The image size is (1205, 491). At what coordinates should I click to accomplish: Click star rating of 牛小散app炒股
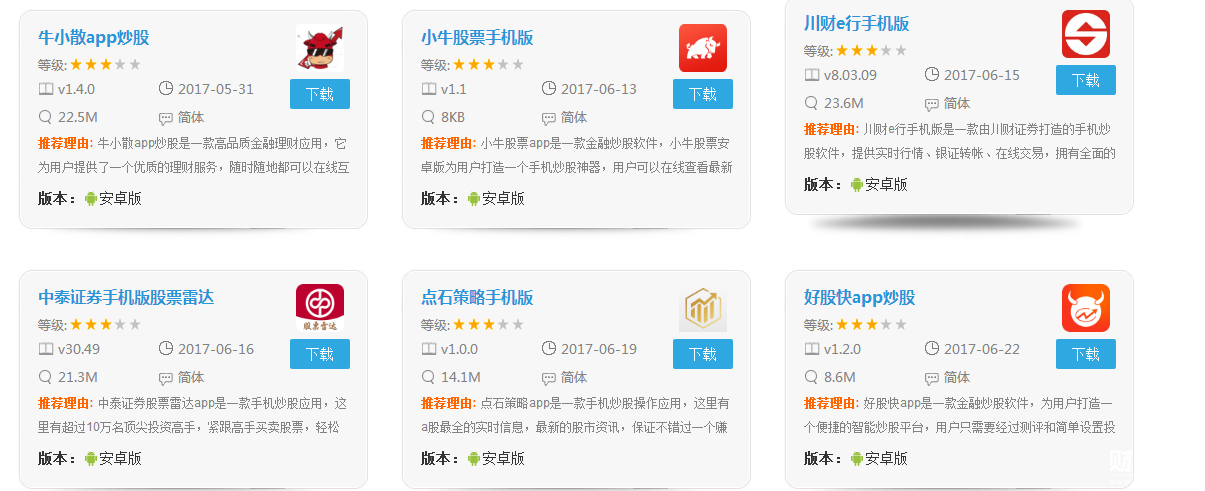click(106, 64)
